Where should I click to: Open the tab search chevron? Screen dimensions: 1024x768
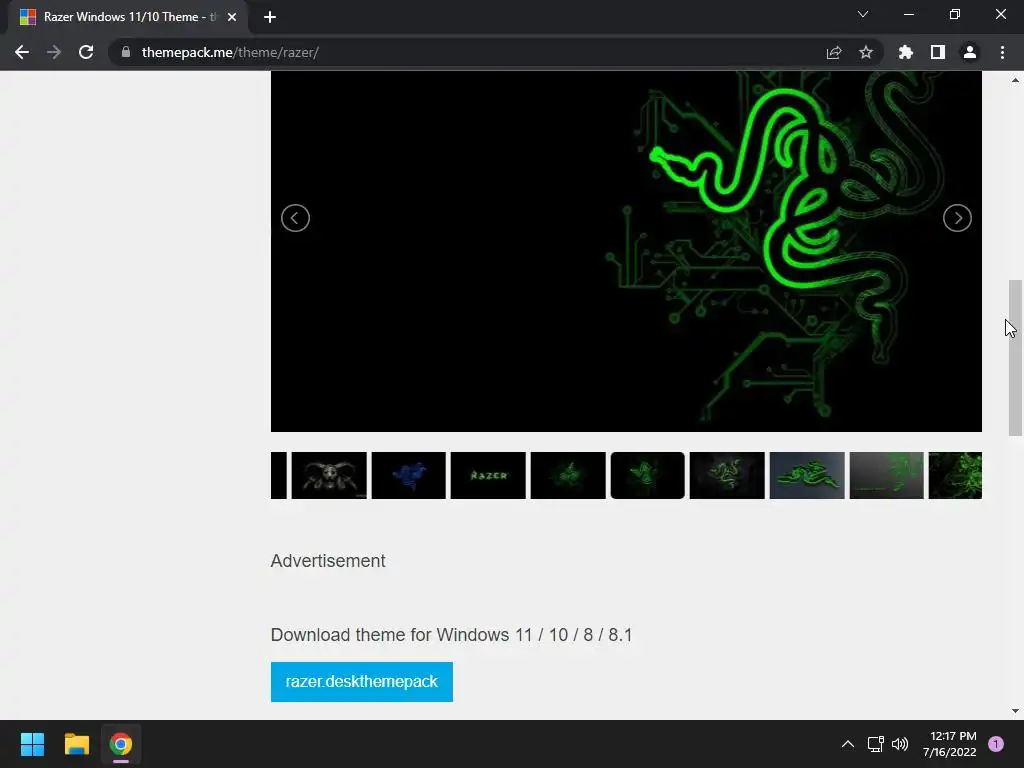pos(863,14)
